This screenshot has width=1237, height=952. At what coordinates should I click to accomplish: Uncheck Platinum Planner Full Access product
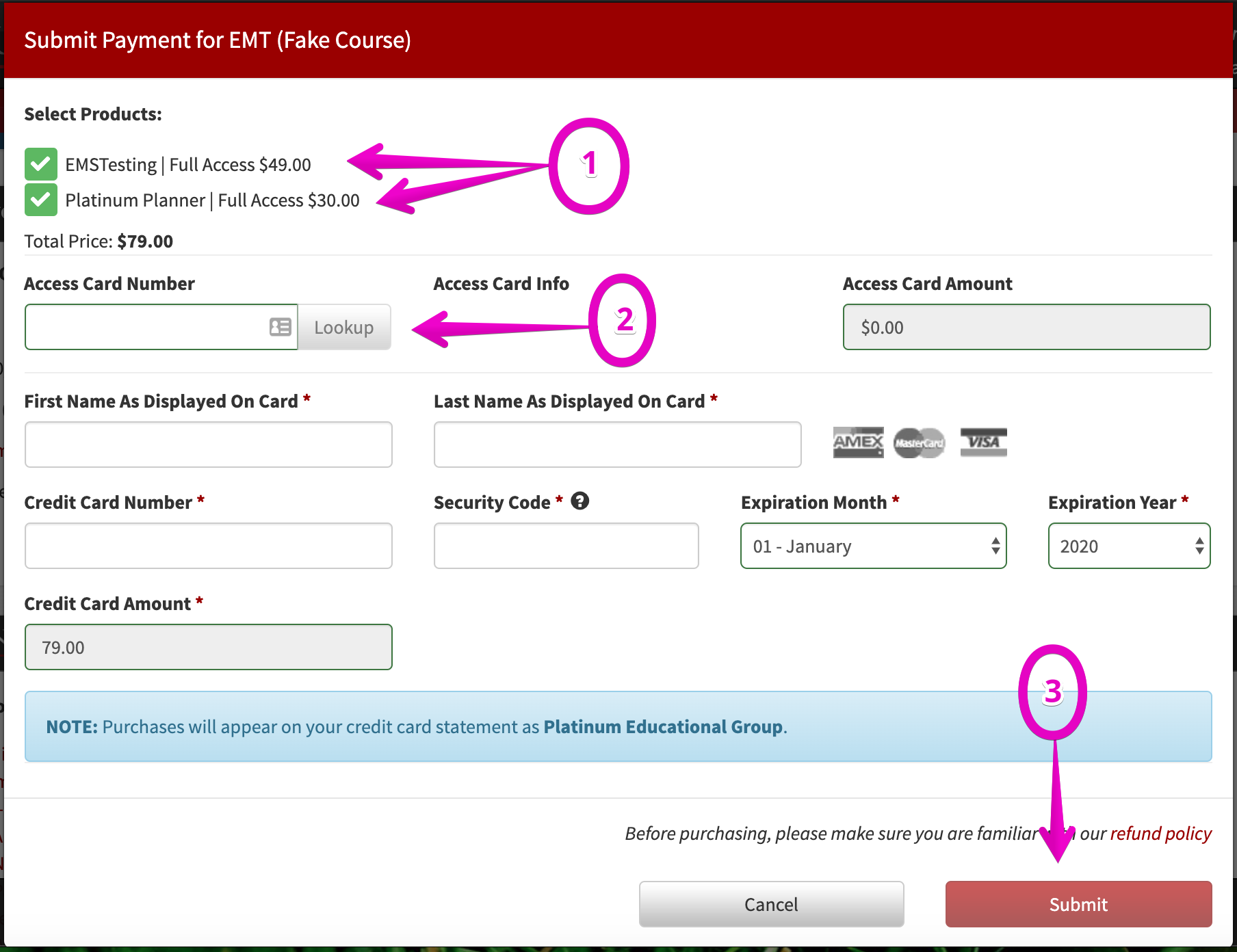coord(41,200)
